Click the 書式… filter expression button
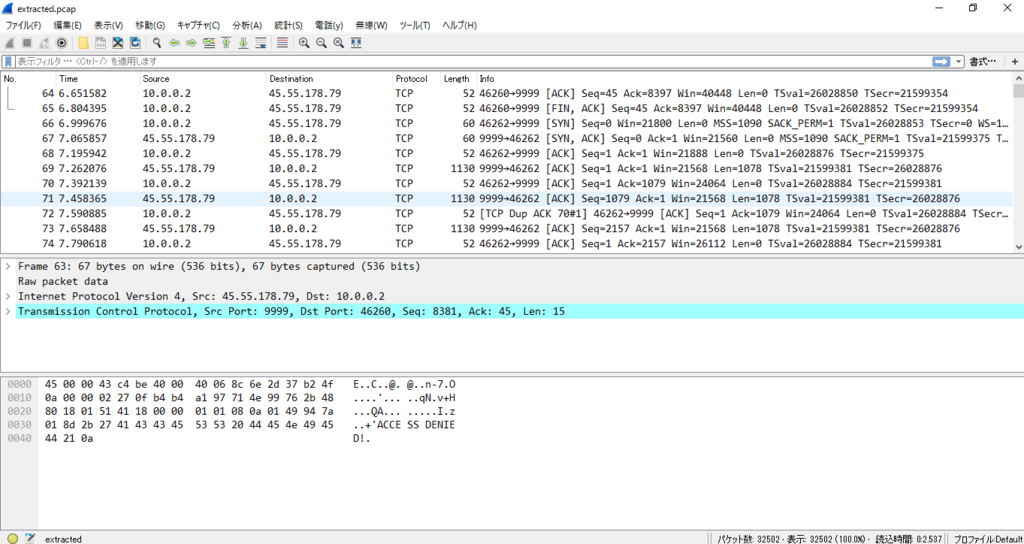The height and width of the screenshot is (544, 1024). pyautogui.click(x=983, y=61)
